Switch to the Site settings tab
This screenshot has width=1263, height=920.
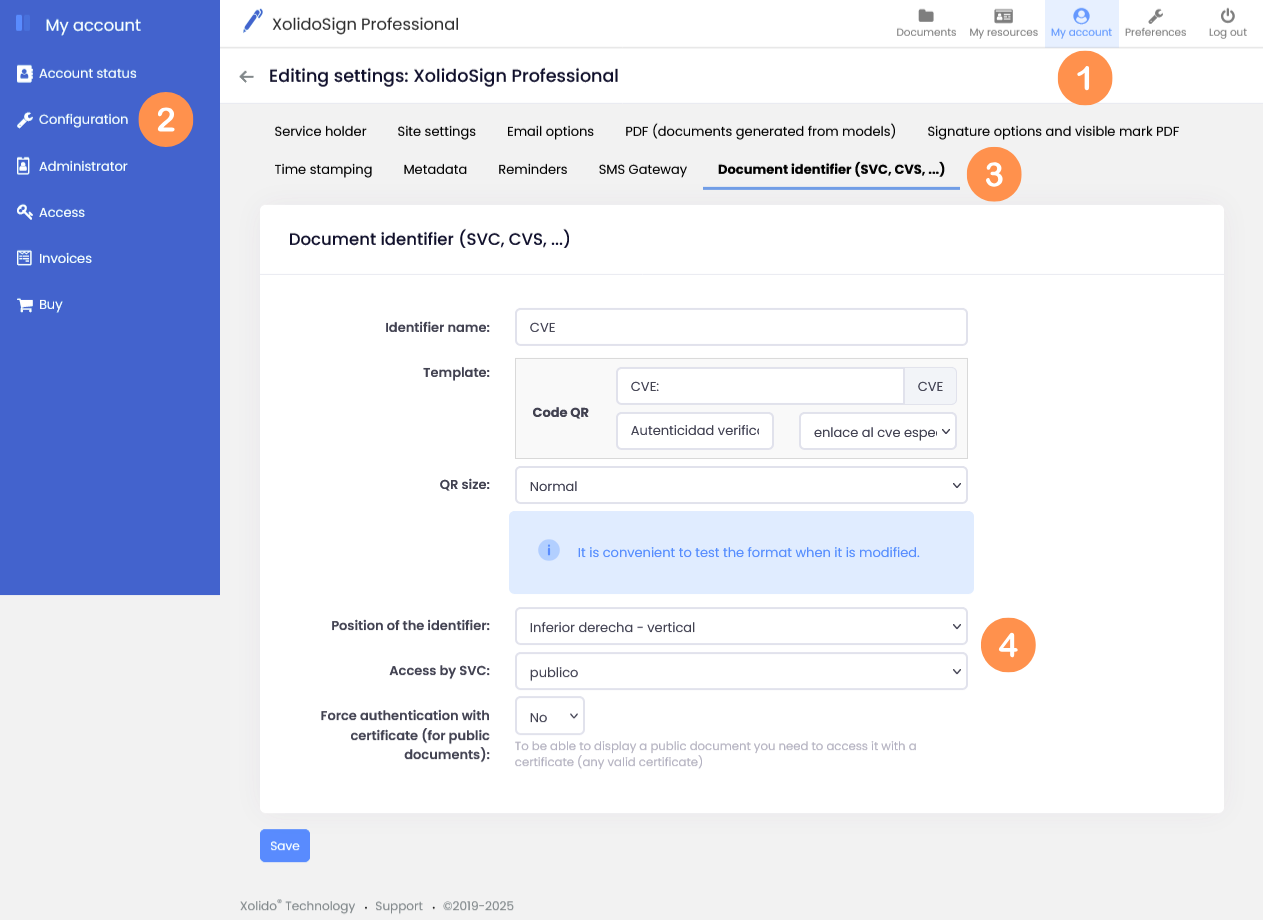(436, 131)
